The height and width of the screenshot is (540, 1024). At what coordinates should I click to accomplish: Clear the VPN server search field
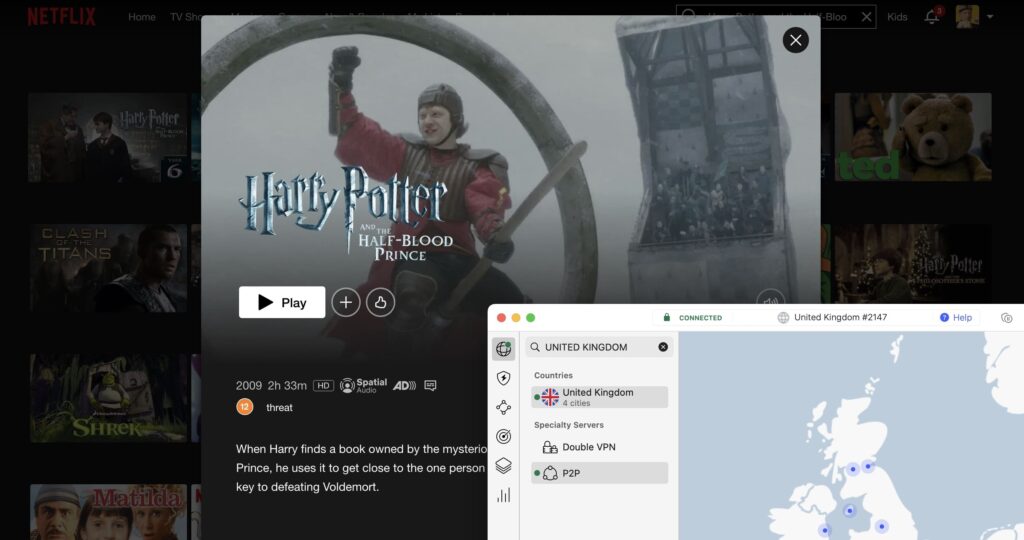(x=663, y=347)
